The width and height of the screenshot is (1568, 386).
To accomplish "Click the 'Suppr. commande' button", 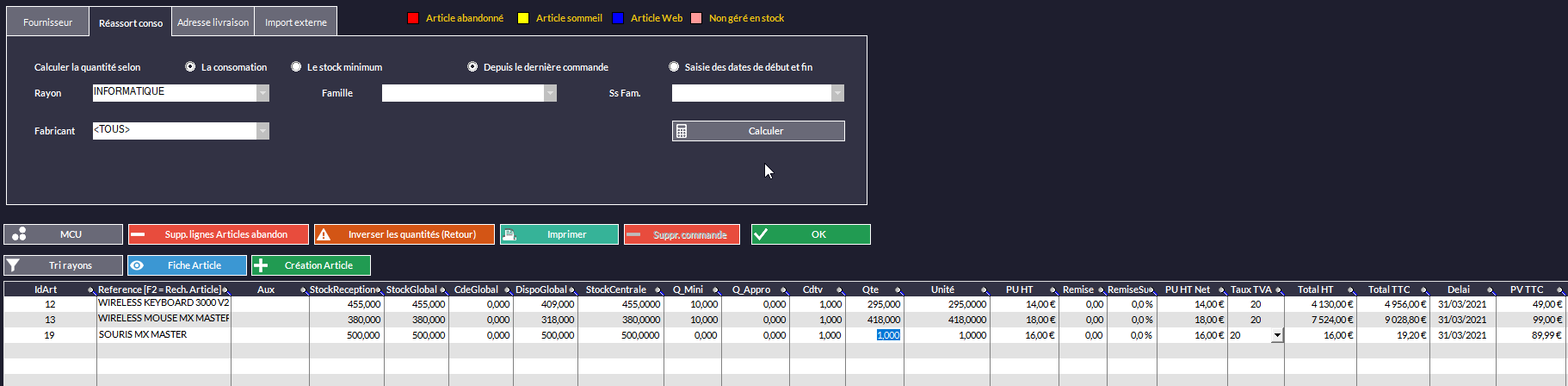I will pos(682,234).
